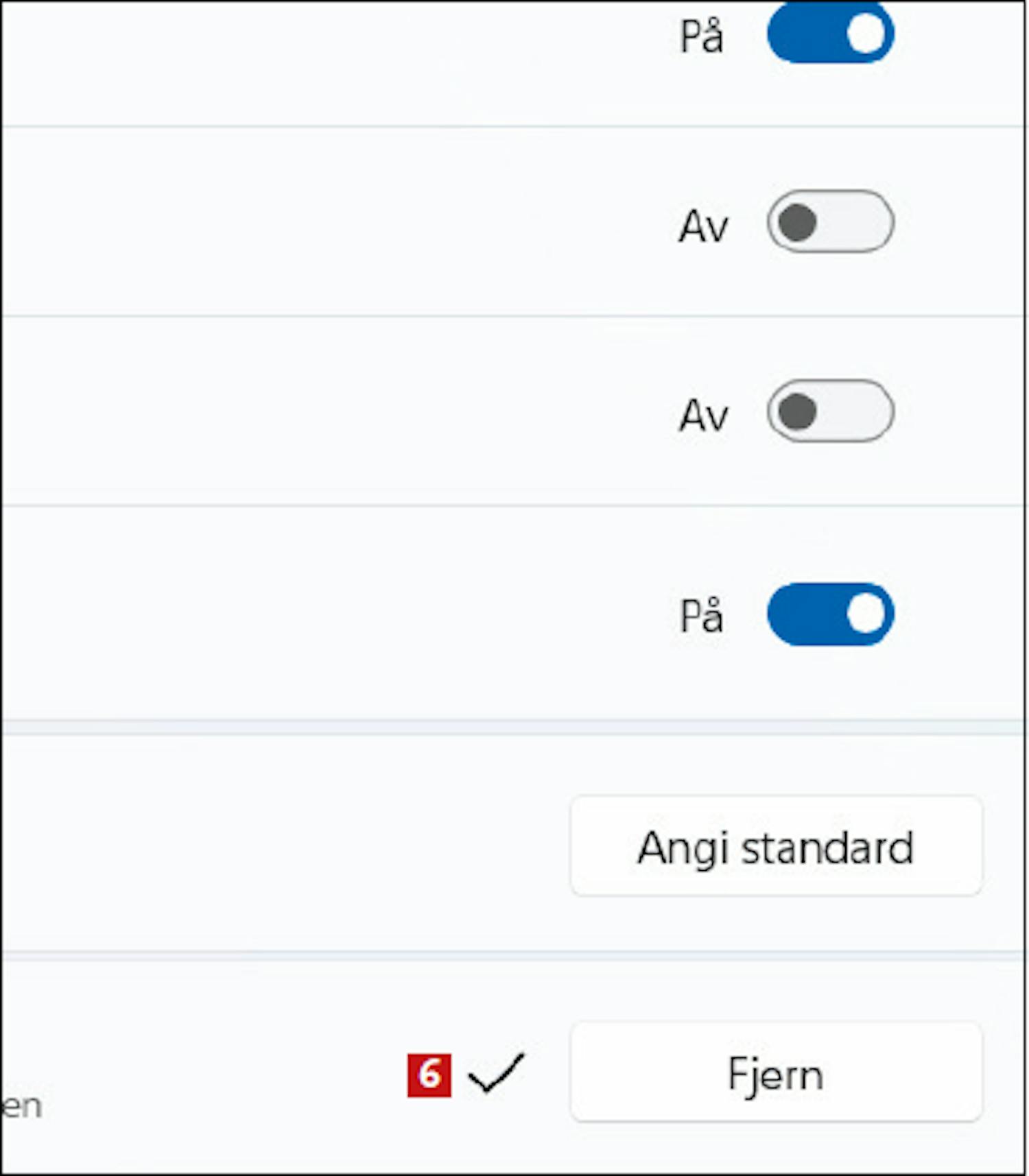Enable the first Av toggle switch
The image size is (1029, 1176).
tap(830, 221)
